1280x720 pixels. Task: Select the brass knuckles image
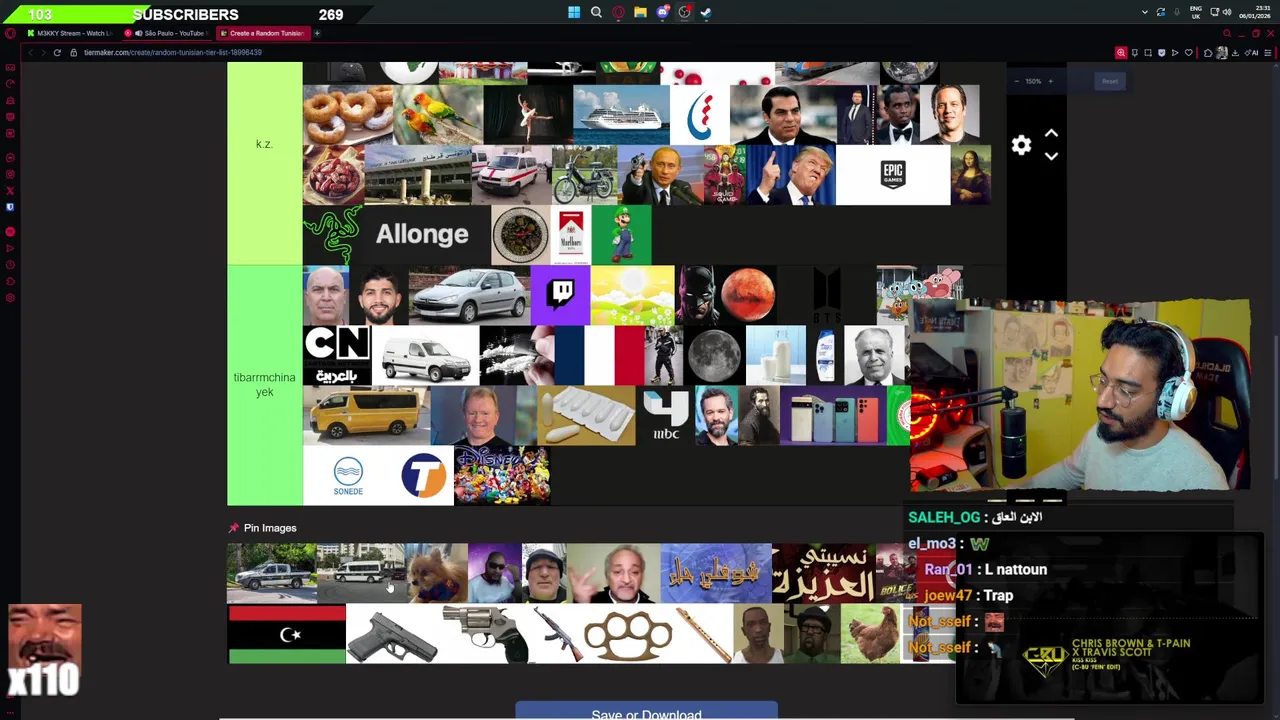[628, 634]
